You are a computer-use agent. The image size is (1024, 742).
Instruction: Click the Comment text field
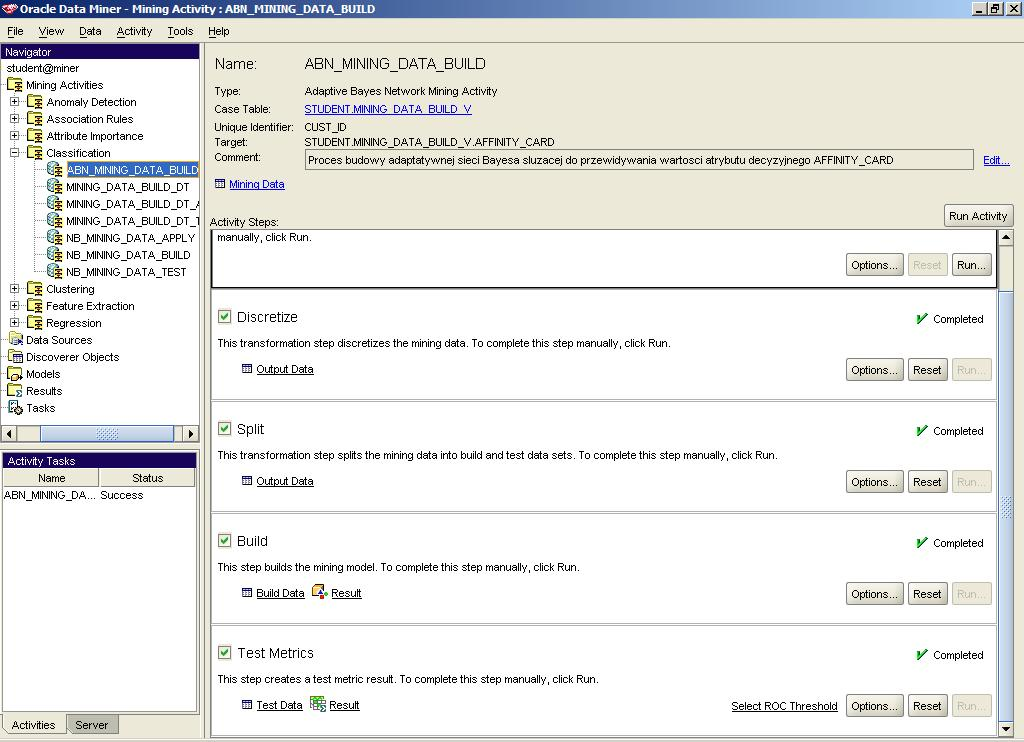[x=639, y=160]
